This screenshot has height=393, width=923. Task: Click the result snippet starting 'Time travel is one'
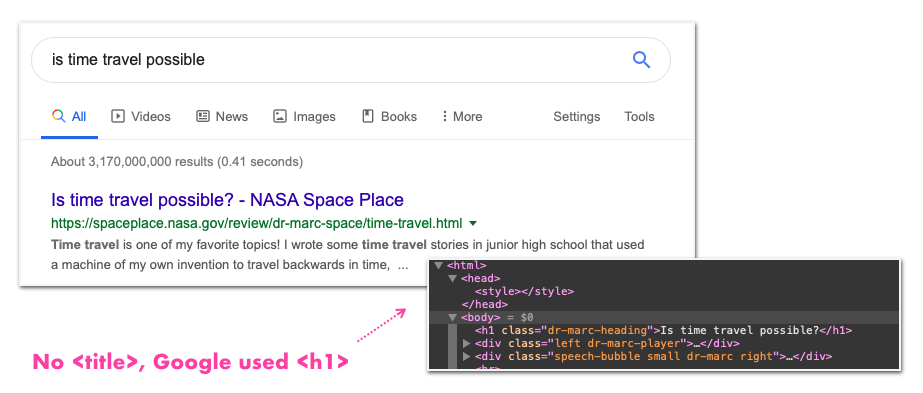click(347, 255)
